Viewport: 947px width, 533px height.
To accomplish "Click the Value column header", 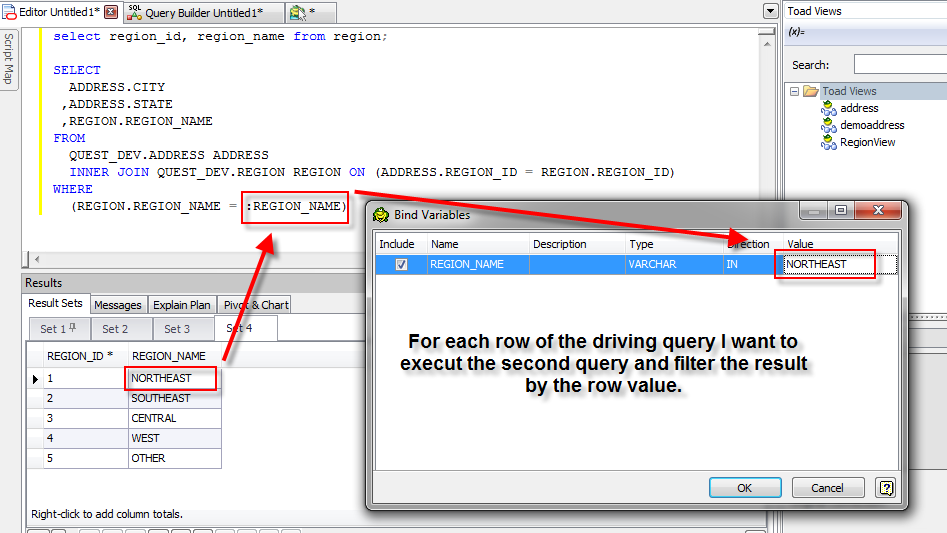I will (x=839, y=244).
